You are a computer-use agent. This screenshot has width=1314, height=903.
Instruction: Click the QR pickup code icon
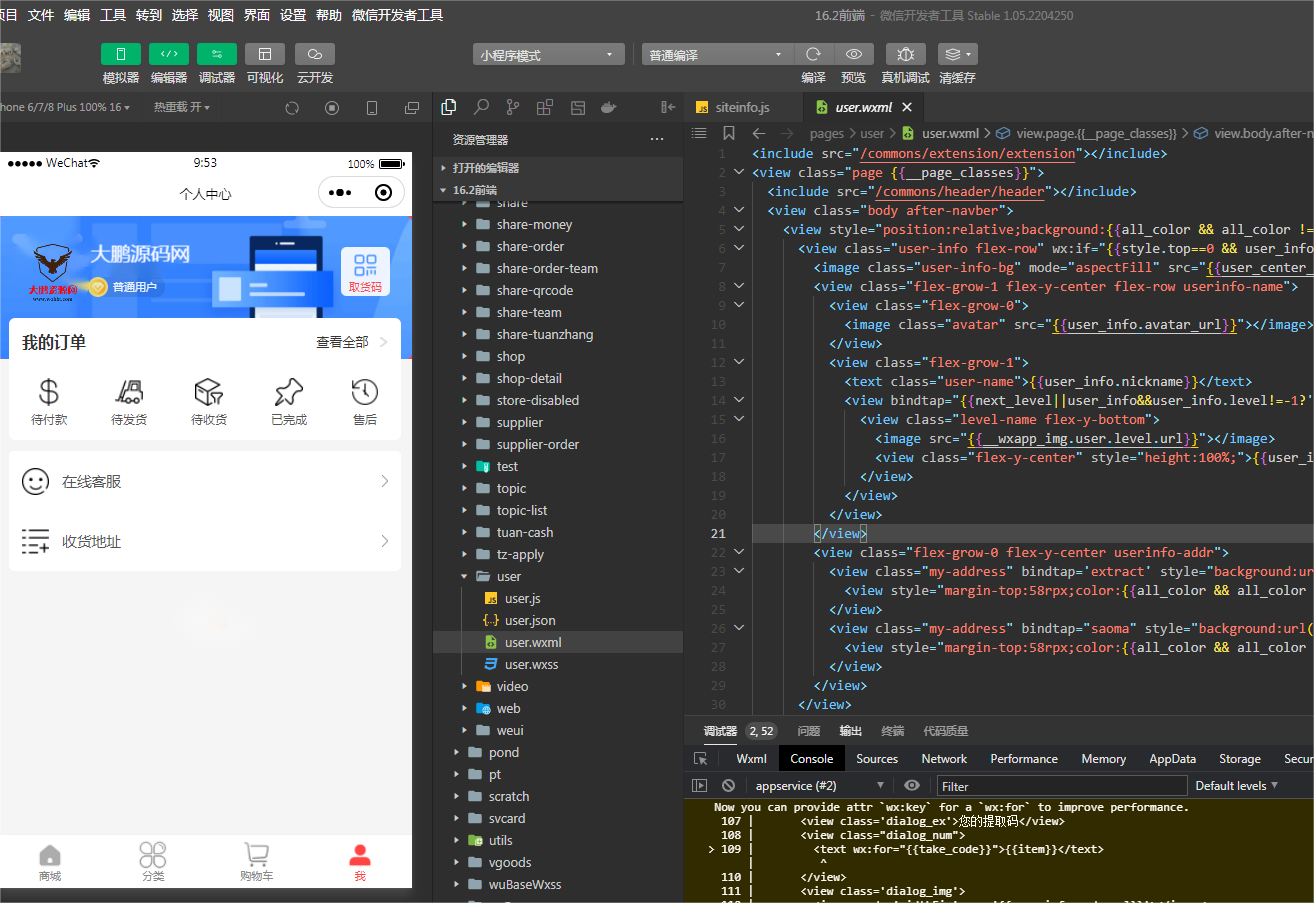(365, 271)
